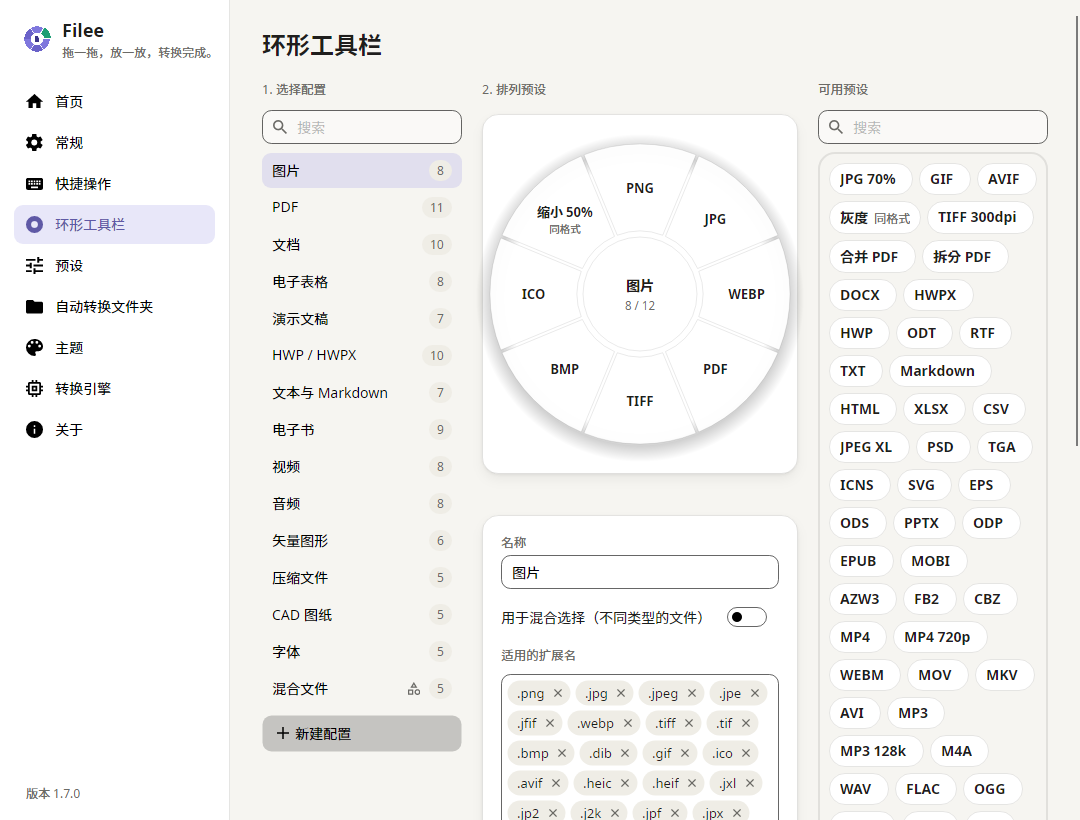Remove the .gif extension tag
The image size is (1080, 820).
pyautogui.click(x=685, y=753)
